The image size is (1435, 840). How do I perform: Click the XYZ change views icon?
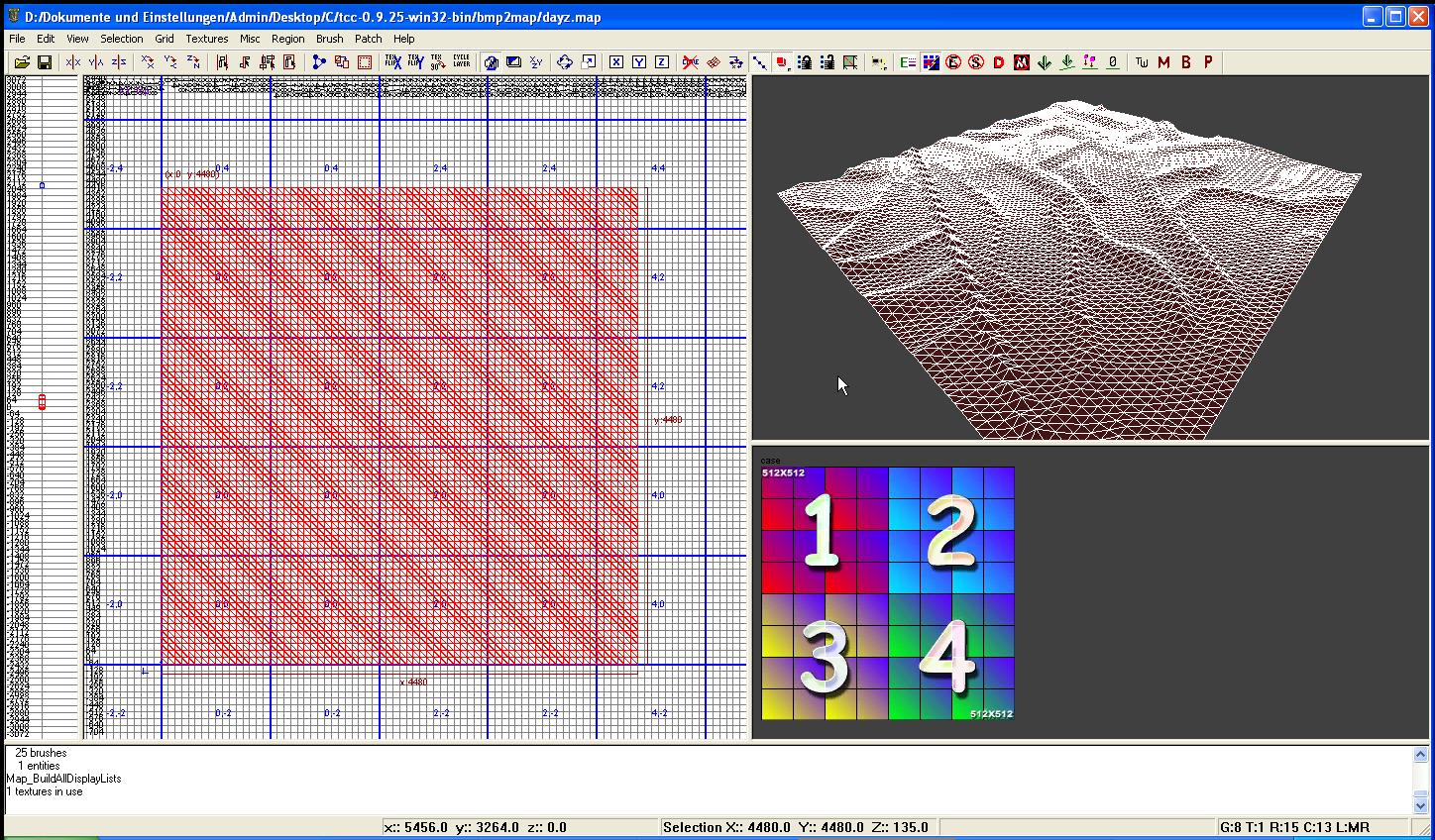tap(536, 62)
